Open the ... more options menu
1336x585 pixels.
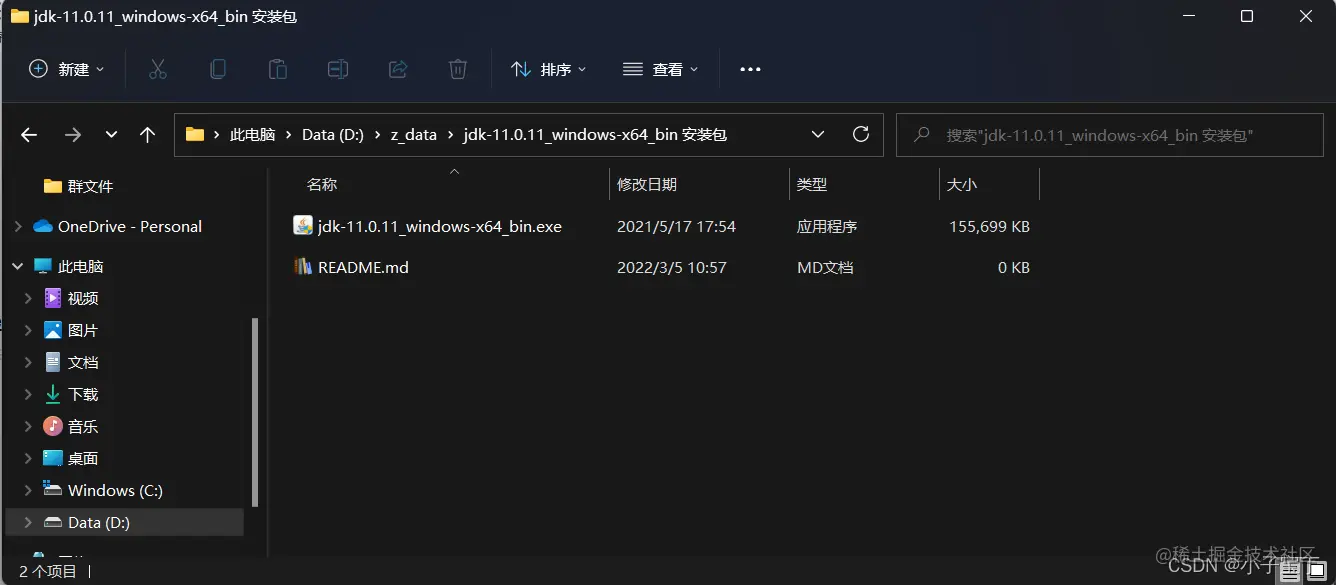coord(750,68)
